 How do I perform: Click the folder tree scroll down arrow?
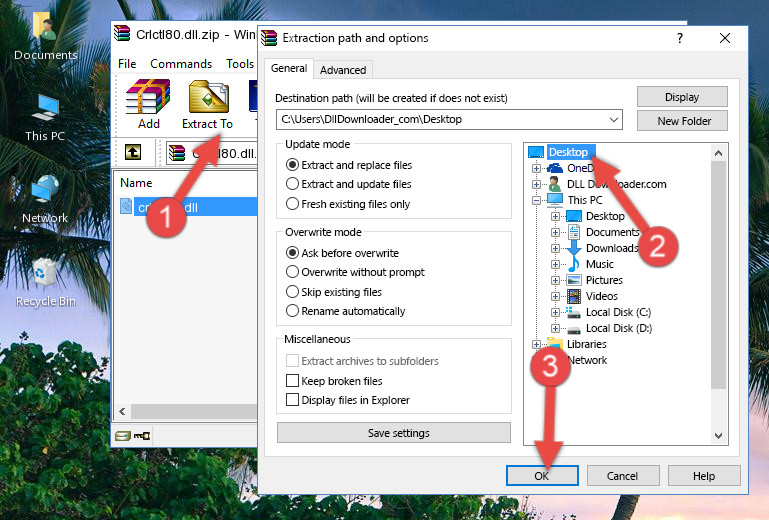[718, 436]
